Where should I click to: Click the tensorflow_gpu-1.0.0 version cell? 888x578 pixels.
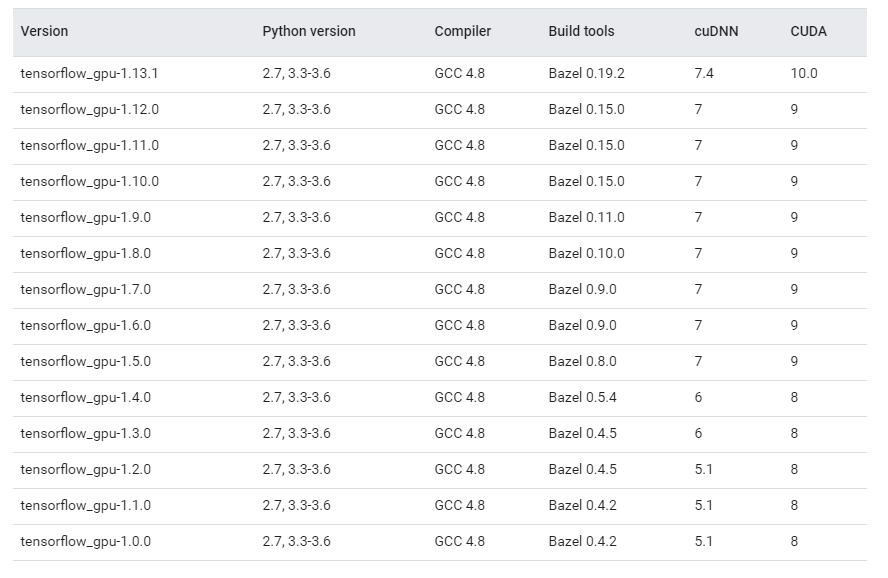coord(85,542)
